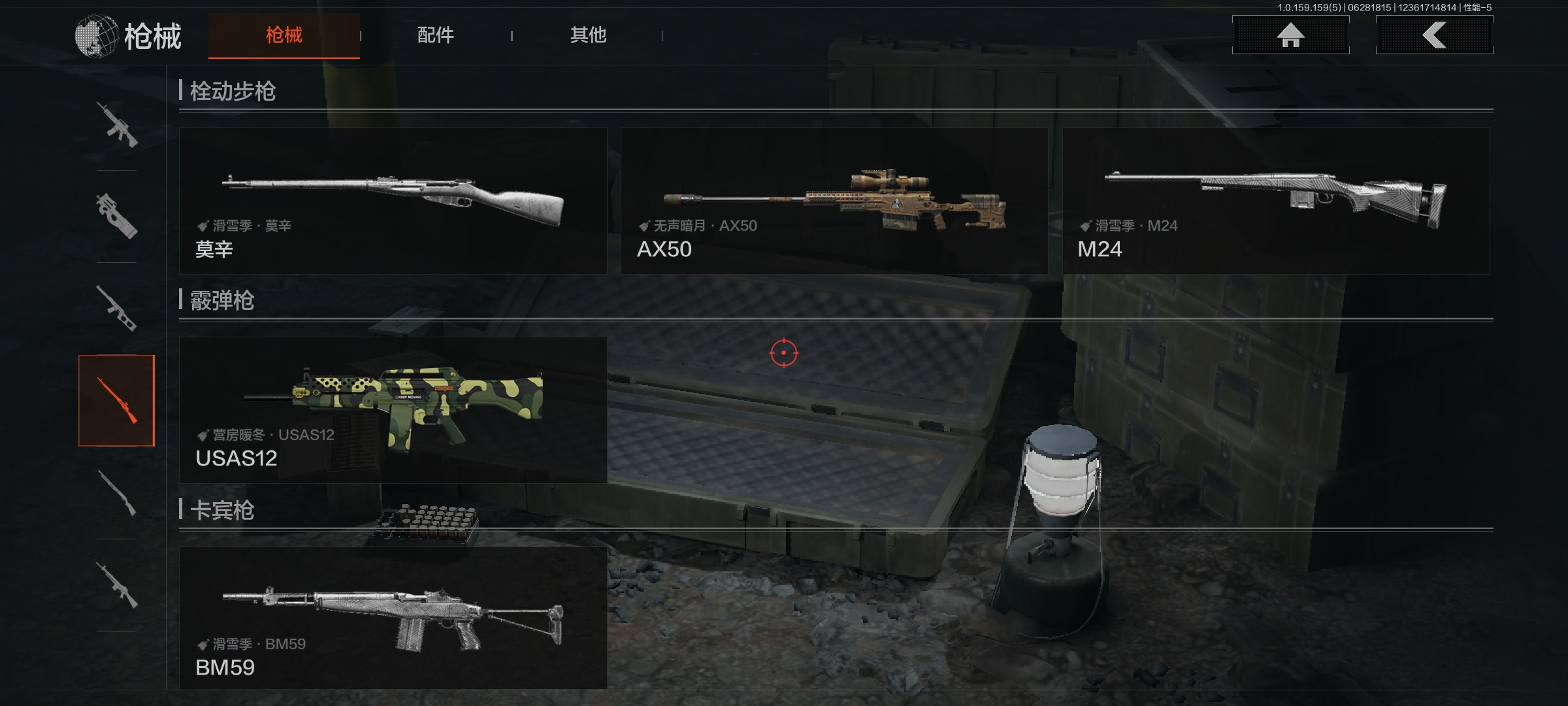The height and width of the screenshot is (706, 1568).
Task: Click the 卡宾枪 section header
Action: (x=222, y=510)
